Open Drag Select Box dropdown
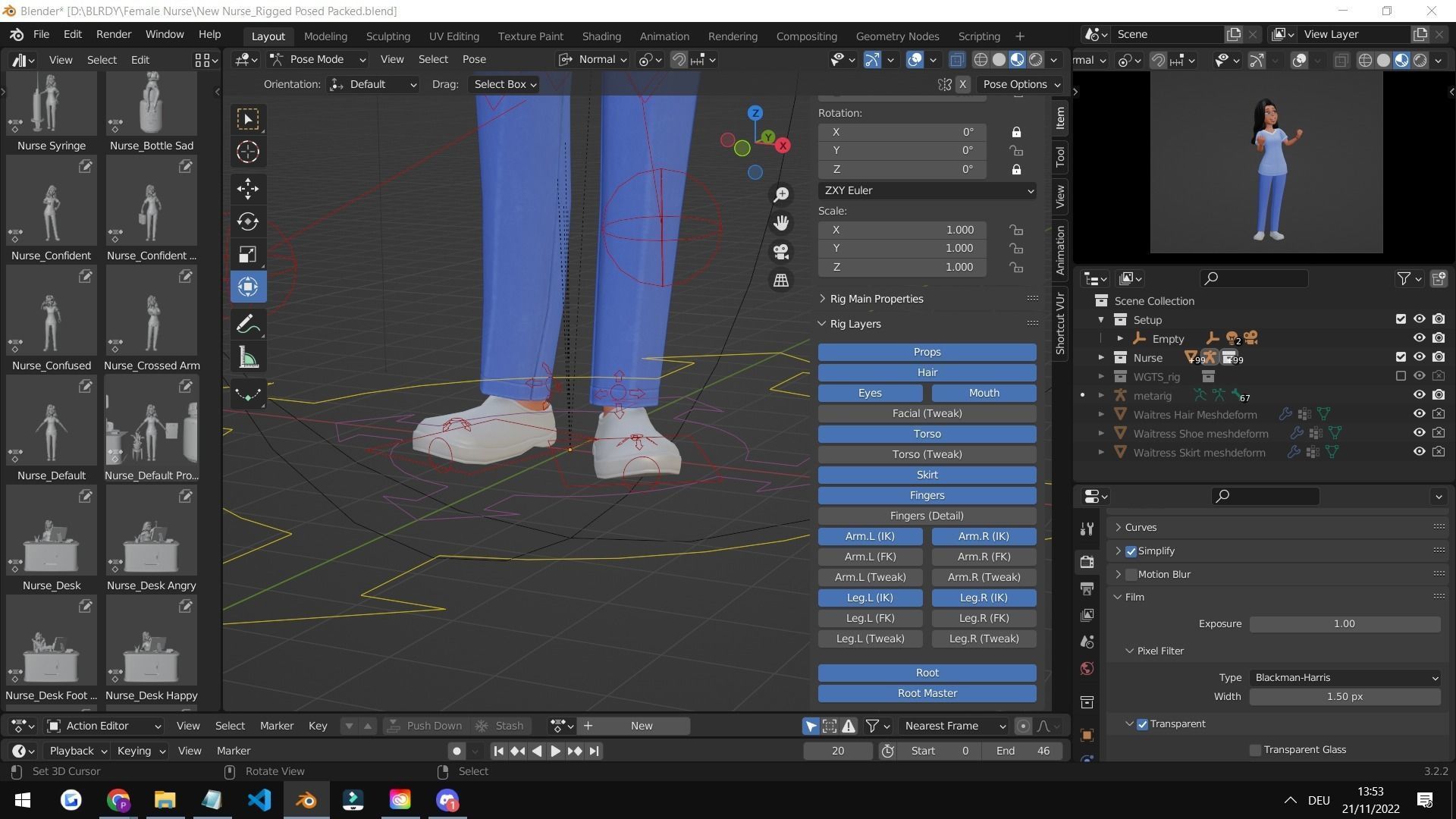The height and width of the screenshot is (819, 1456). pyautogui.click(x=504, y=84)
